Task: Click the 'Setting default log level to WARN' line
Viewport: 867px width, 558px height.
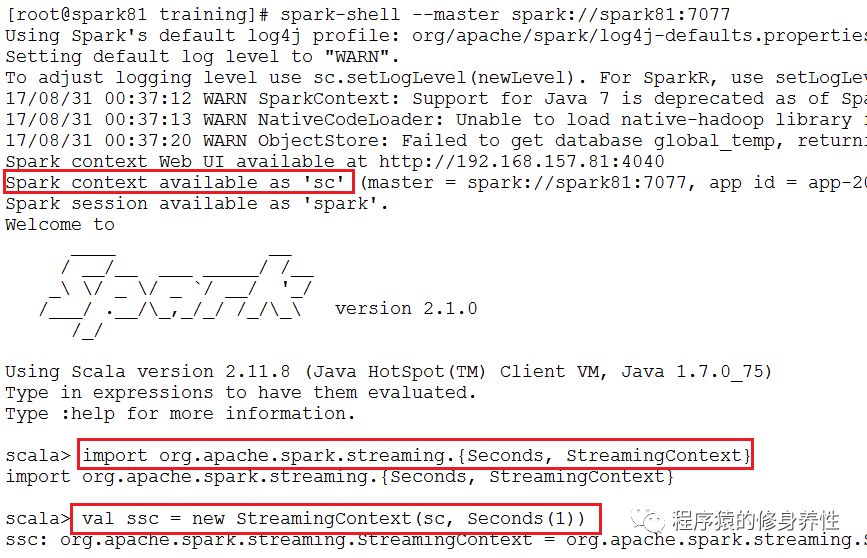Action: point(202,56)
